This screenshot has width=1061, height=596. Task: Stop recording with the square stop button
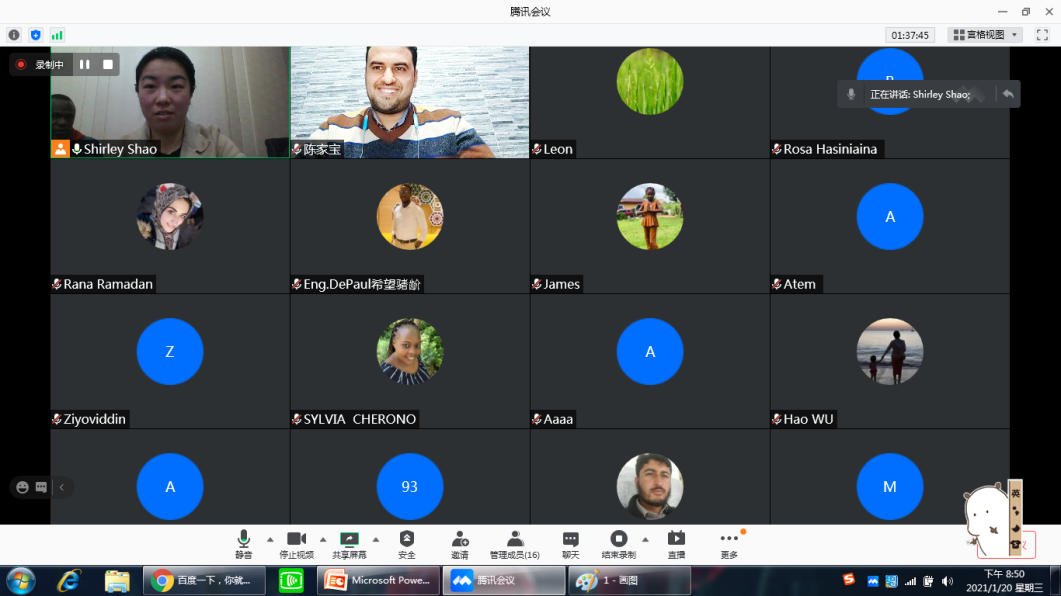(x=108, y=64)
